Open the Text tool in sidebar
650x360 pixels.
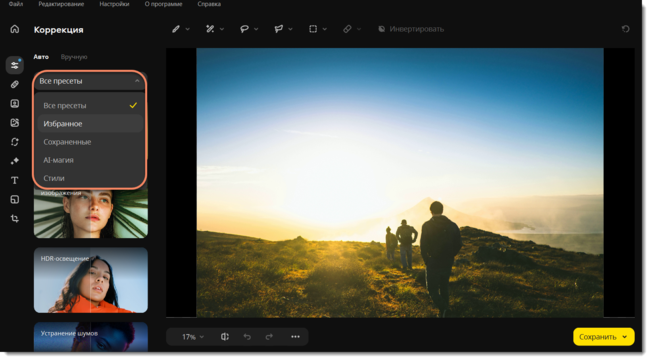[x=15, y=180]
